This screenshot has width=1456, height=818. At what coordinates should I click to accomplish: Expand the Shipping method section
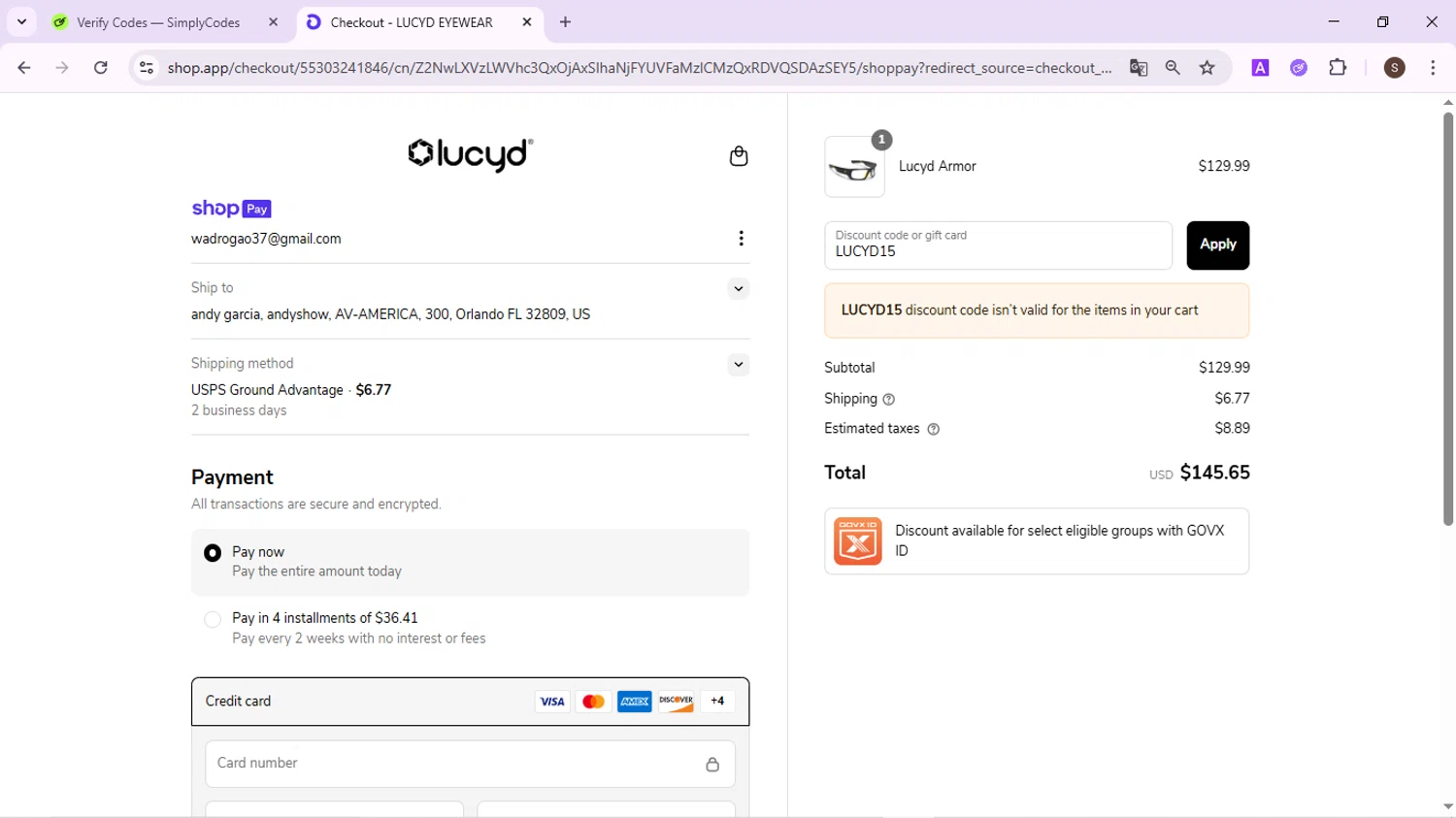tap(739, 365)
